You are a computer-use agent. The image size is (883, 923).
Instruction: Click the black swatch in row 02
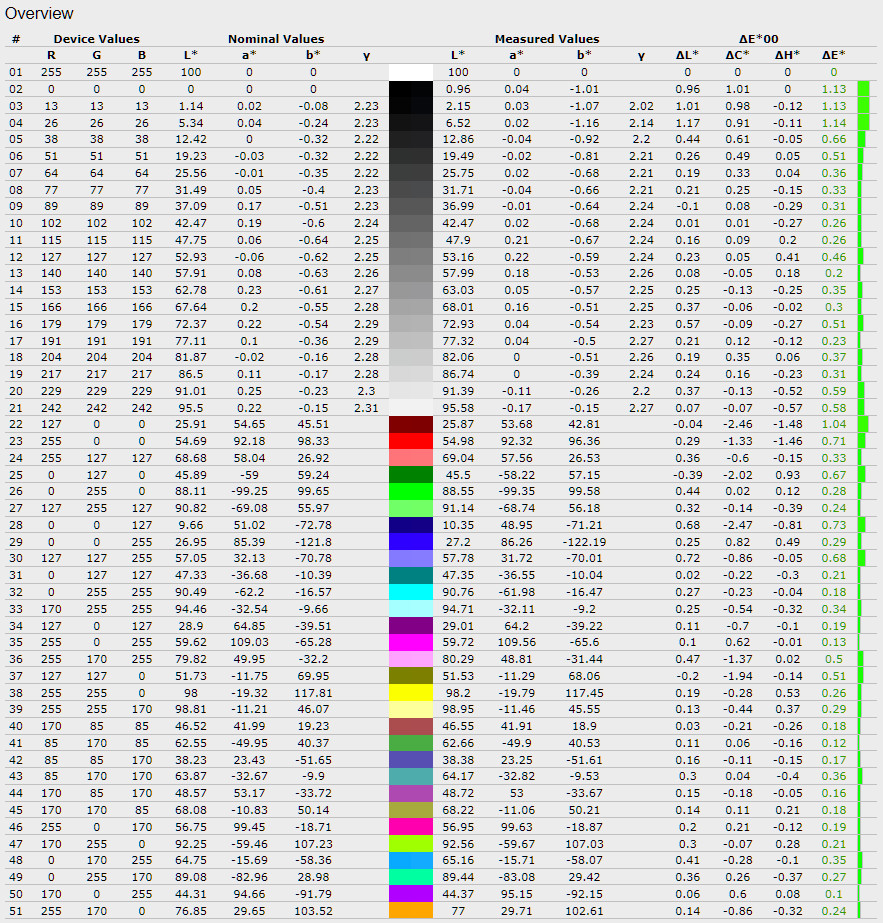coord(410,88)
